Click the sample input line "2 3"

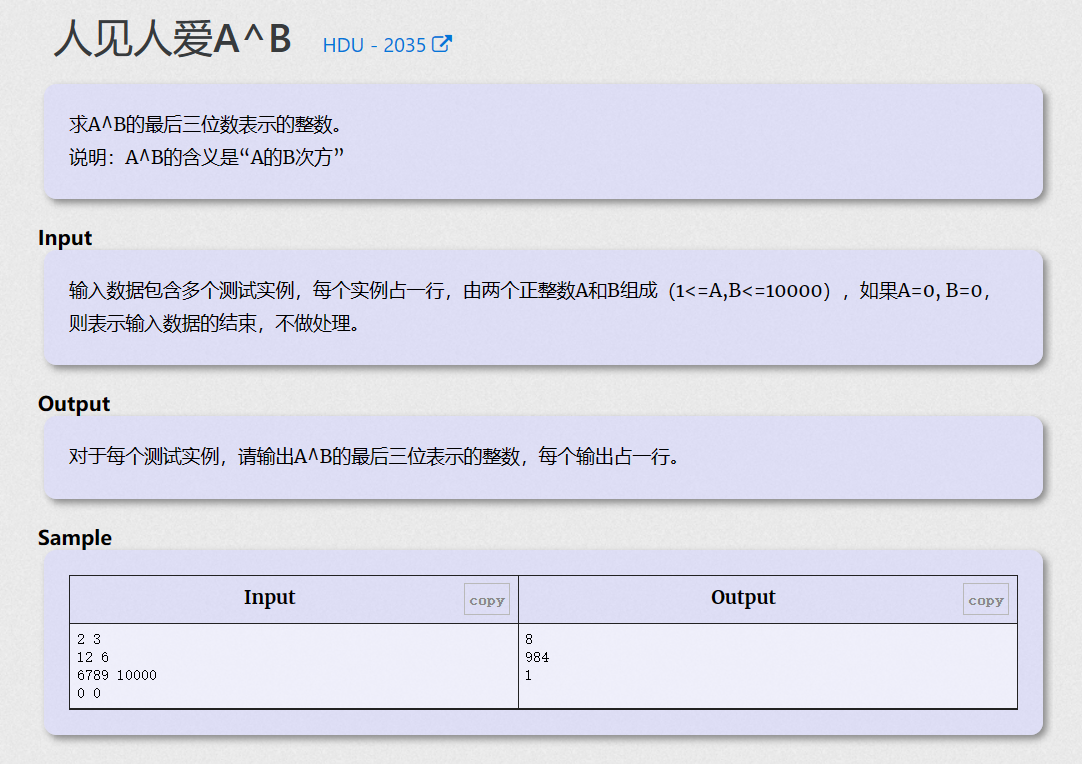click(x=89, y=639)
